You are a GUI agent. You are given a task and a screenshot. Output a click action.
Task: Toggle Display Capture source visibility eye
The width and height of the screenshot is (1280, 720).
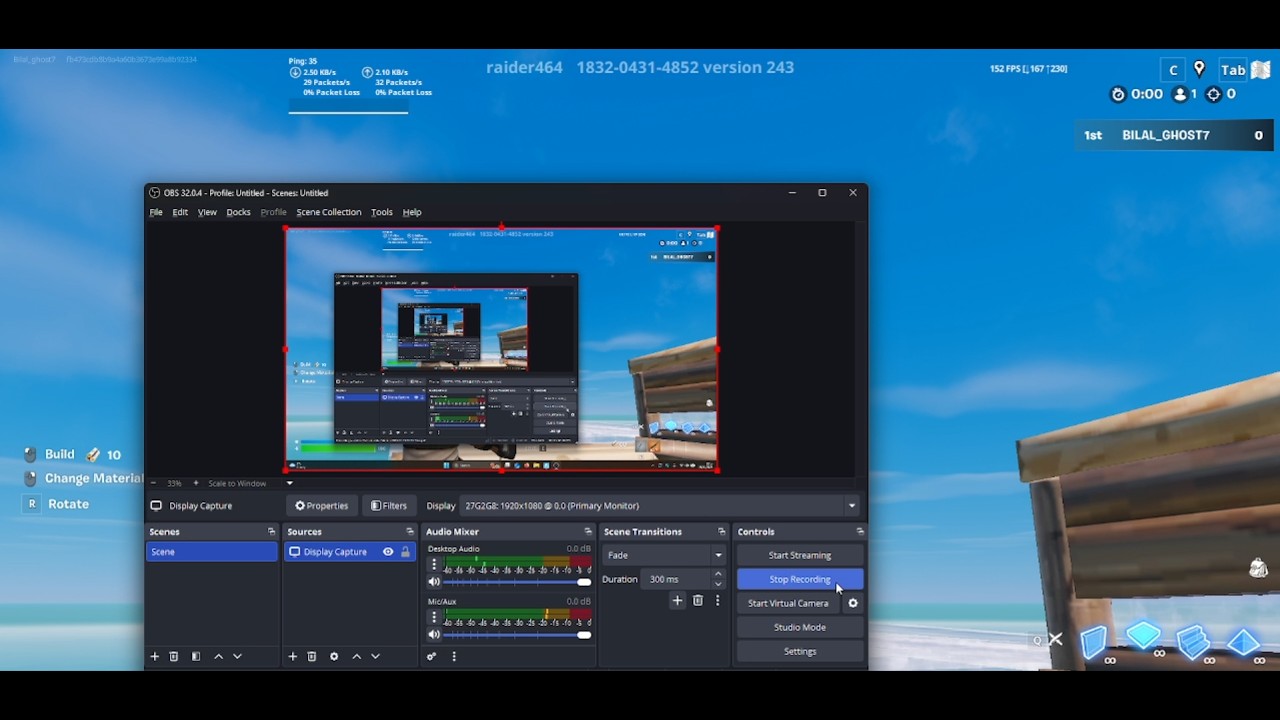click(388, 552)
